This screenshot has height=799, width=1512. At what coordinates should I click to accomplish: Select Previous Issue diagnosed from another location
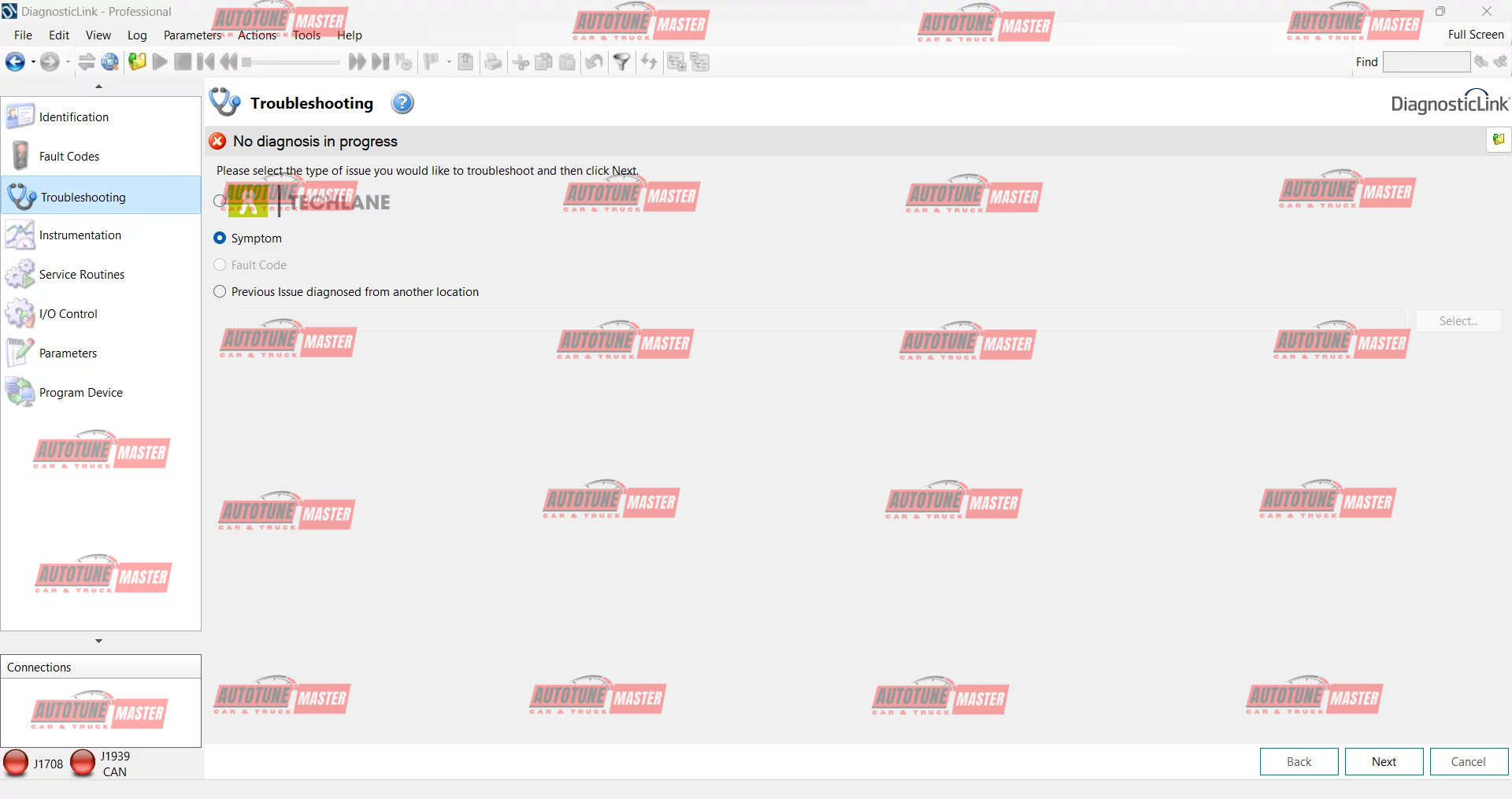pyautogui.click(x=220, y=292)
